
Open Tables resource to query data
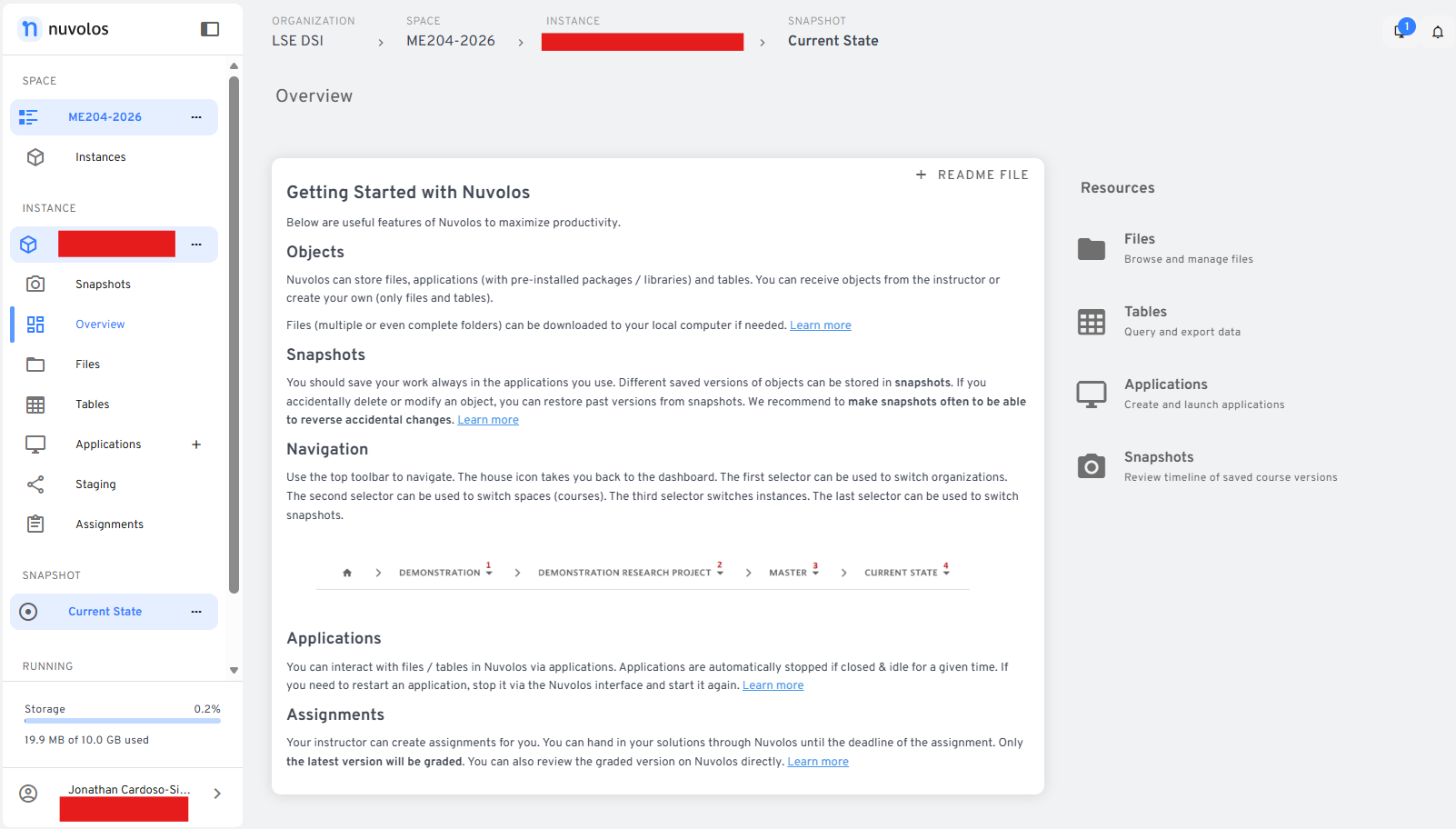[x=1145, y=312]
